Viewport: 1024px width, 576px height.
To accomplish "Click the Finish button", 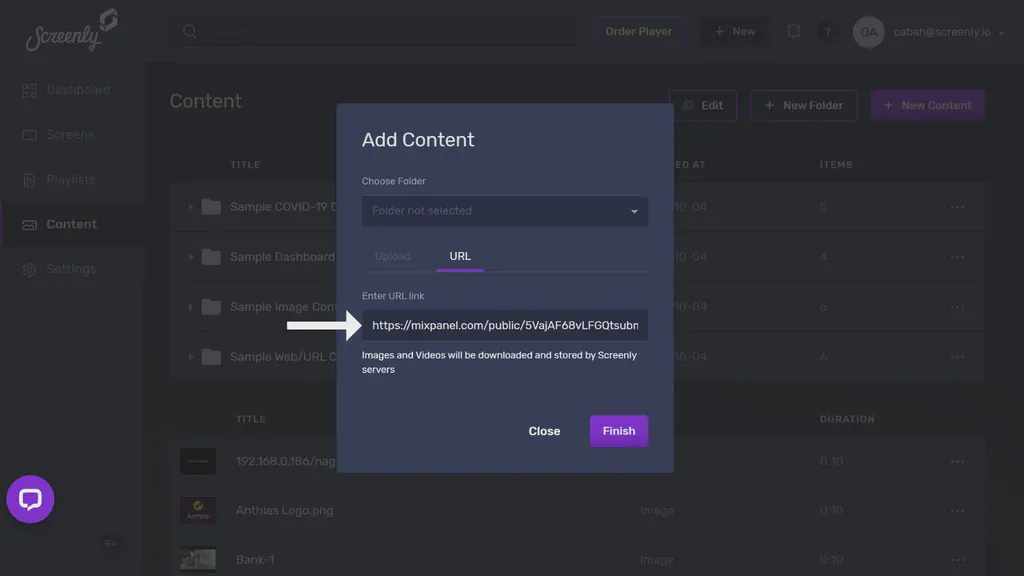I will point(618,431).
